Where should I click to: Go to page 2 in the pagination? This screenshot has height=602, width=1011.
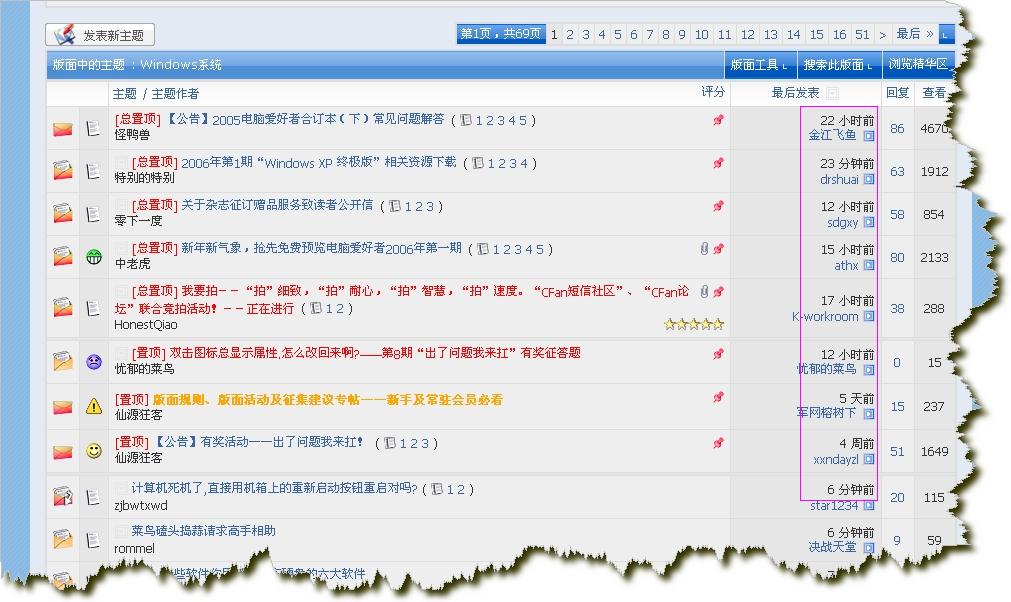coord(570,34)
